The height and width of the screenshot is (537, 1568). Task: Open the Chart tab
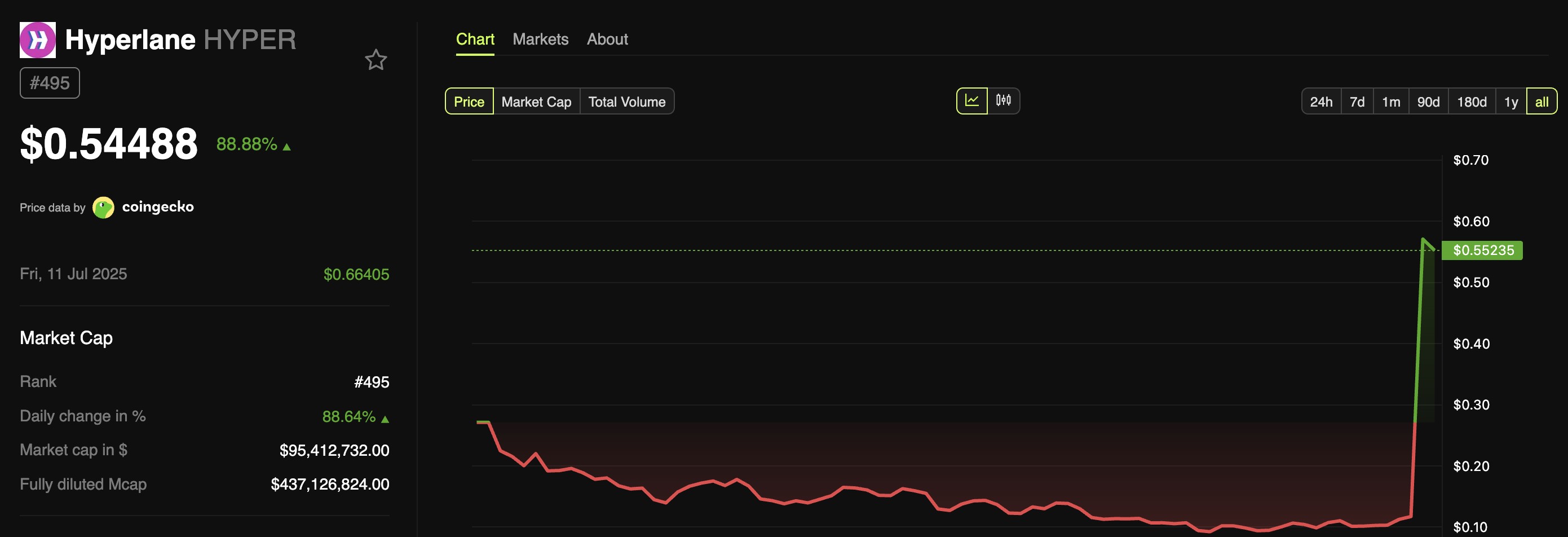pyautogui.click(x=475, y=39)
